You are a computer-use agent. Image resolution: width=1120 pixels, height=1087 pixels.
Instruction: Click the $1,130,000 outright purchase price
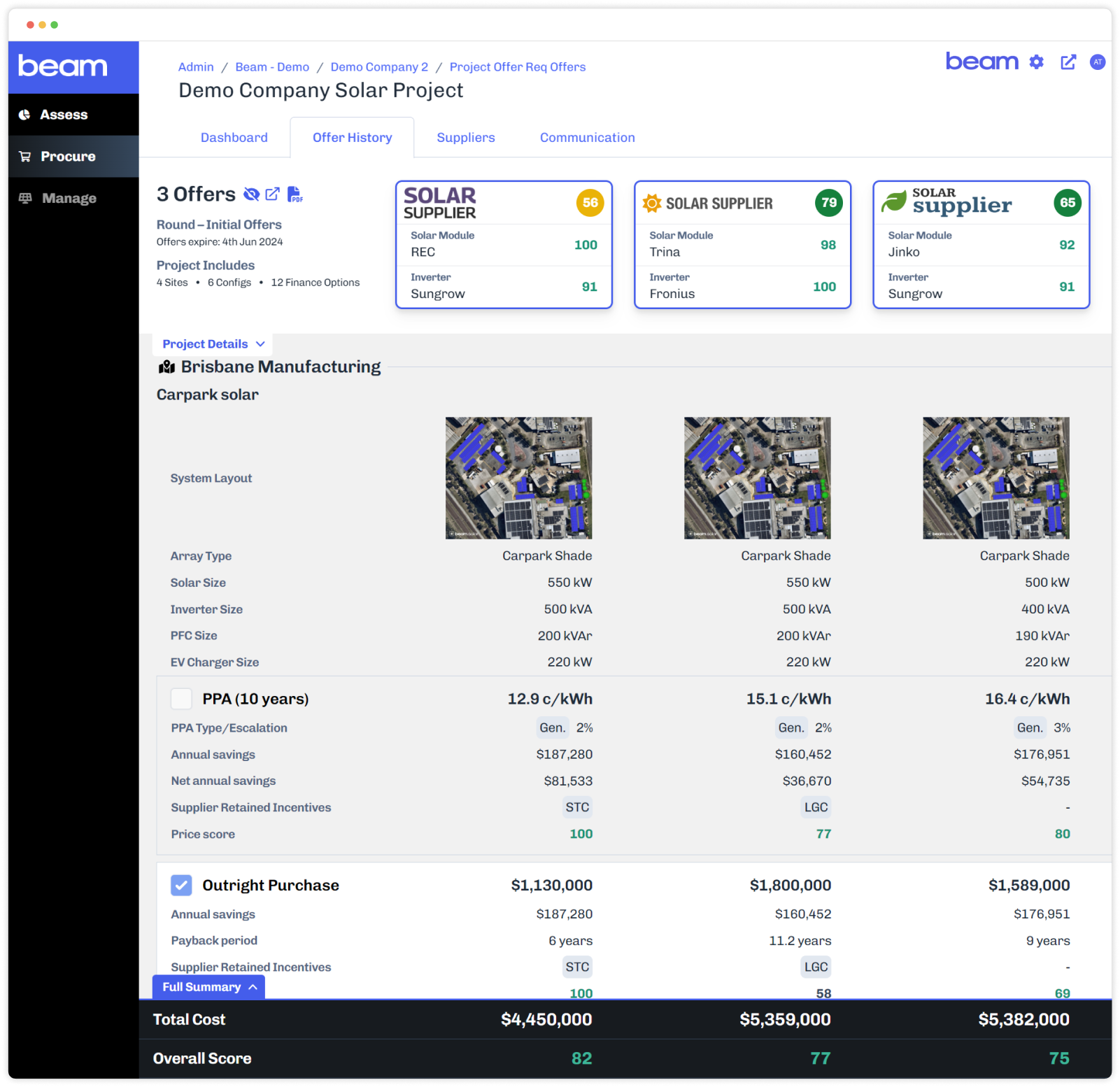coord(552,886)
